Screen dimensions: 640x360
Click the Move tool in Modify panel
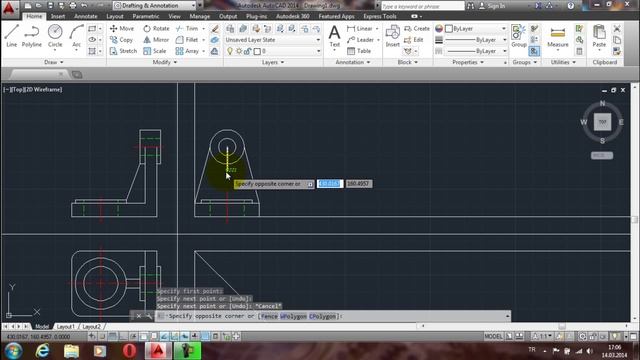122,29
